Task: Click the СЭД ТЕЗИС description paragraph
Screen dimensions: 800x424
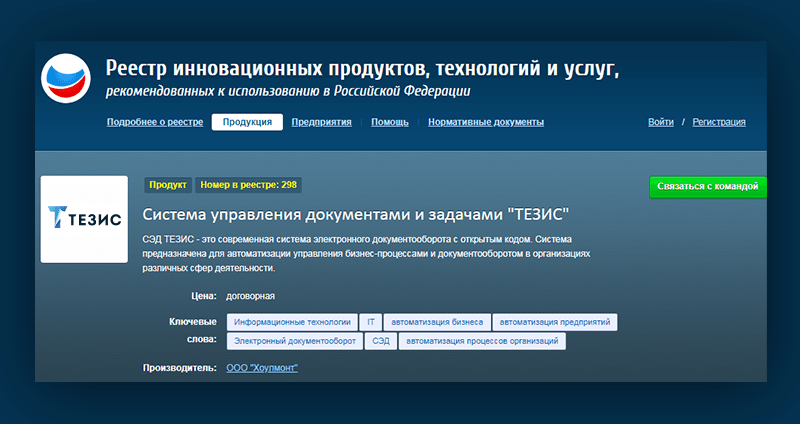Action: (x=366, y=254)
